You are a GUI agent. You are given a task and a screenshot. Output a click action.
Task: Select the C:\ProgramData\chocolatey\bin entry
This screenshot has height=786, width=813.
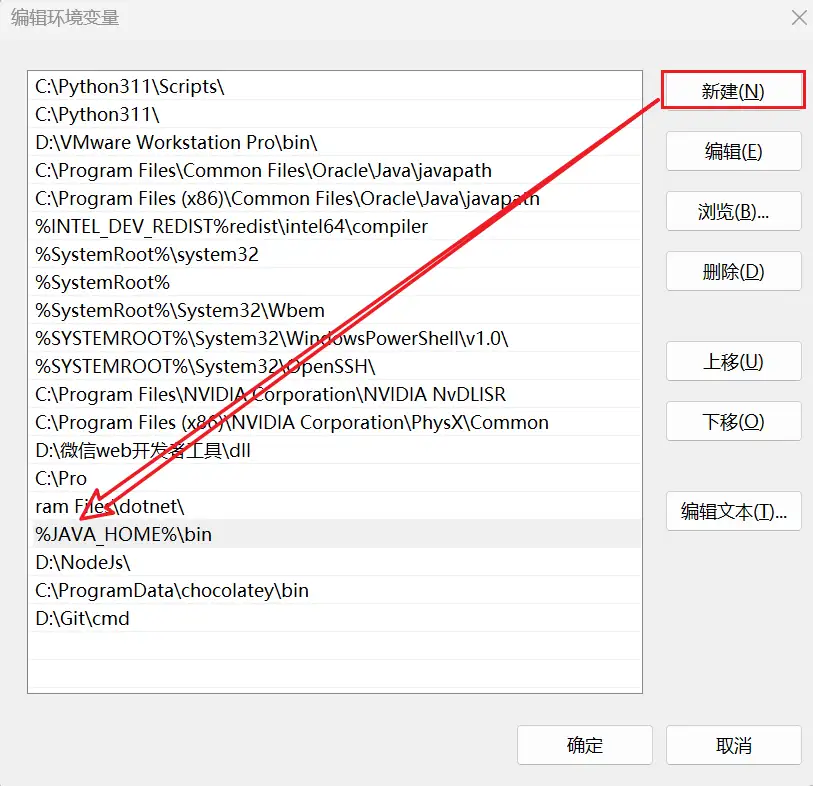tap(172, 590)
